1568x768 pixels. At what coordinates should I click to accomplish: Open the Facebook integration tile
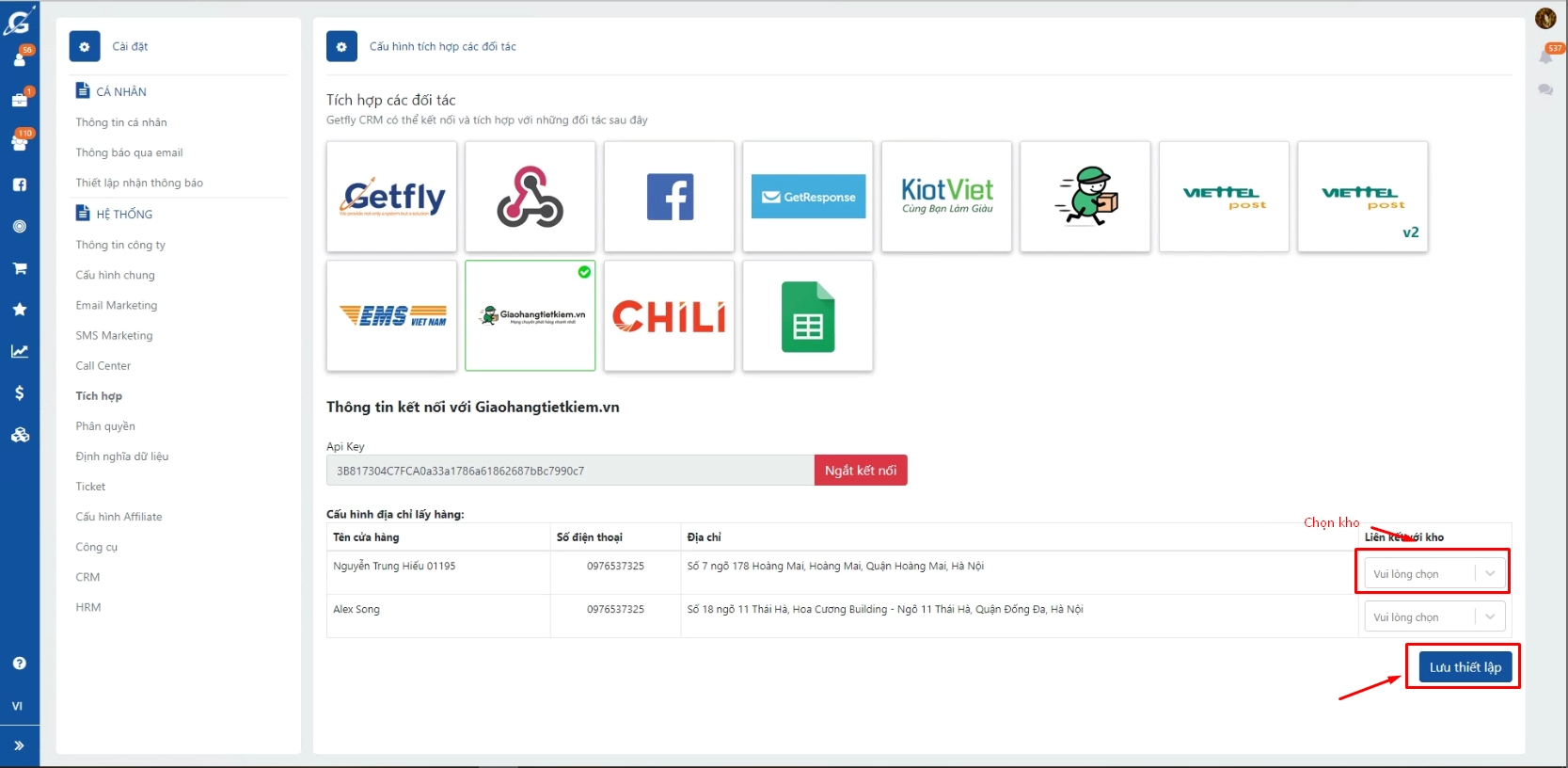(669, 197)
